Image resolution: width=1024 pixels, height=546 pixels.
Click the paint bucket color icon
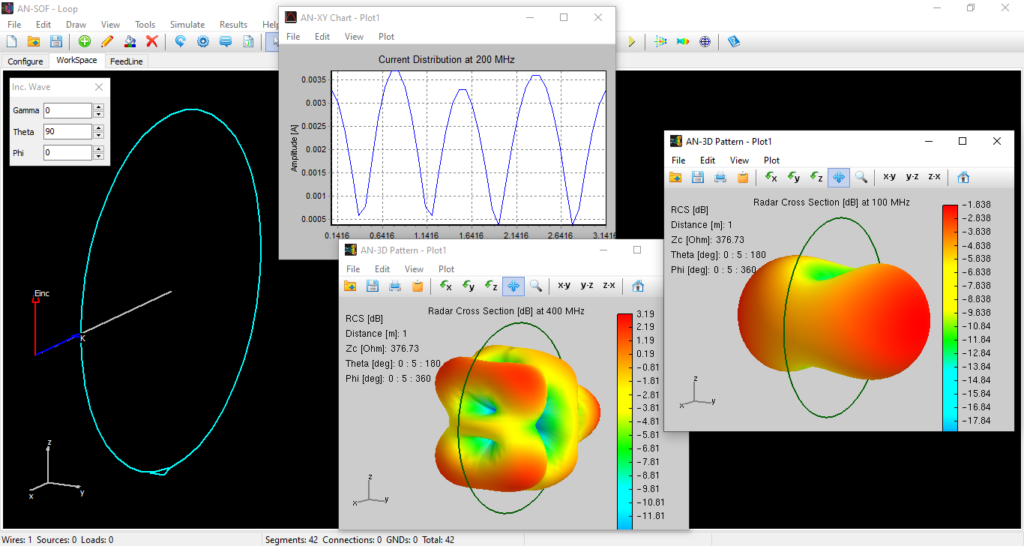click(x=129, y=42)
